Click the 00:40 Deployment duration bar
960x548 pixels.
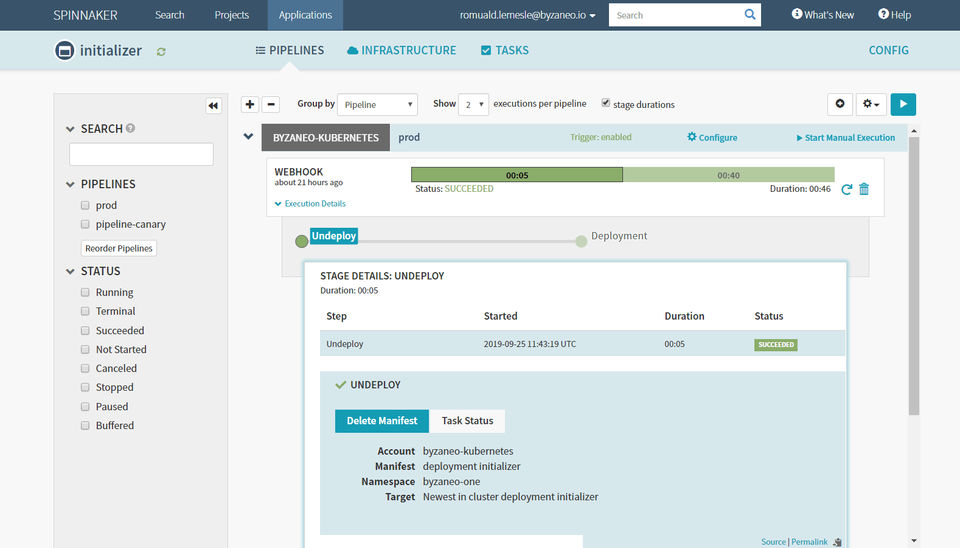729,175
